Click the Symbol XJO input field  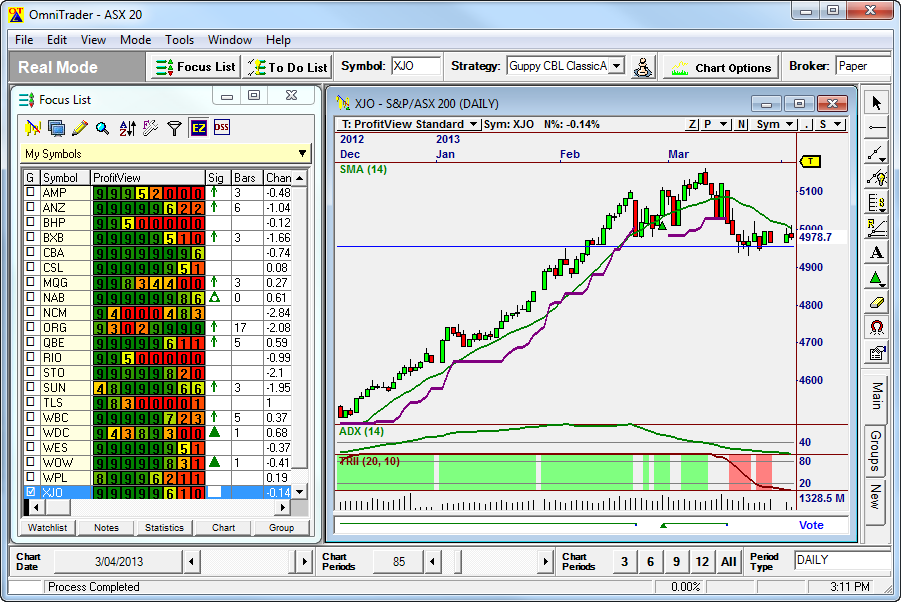(416, 66)
